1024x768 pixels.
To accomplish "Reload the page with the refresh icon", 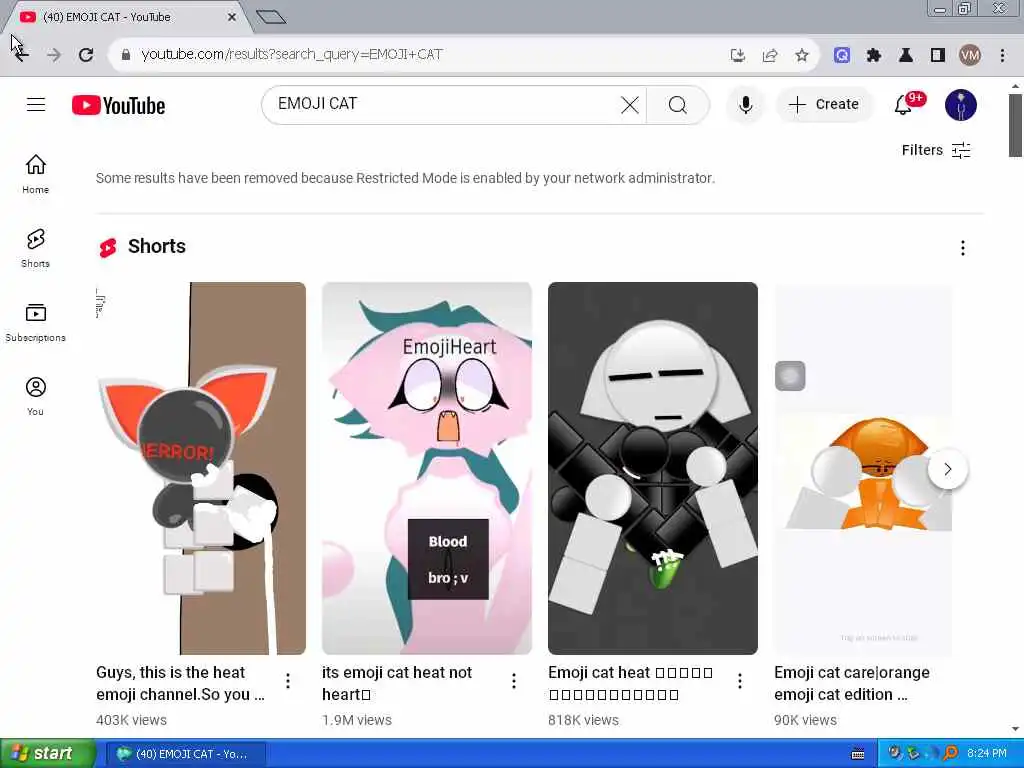I will coord(86,55).
